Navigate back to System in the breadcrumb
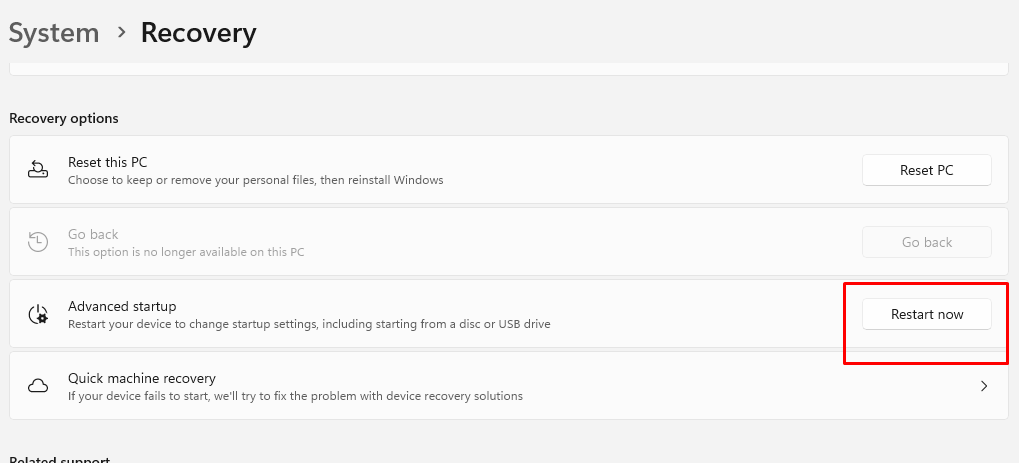Screen dimensions: 1019x463 pyautogui.click(x=54, y=33)
